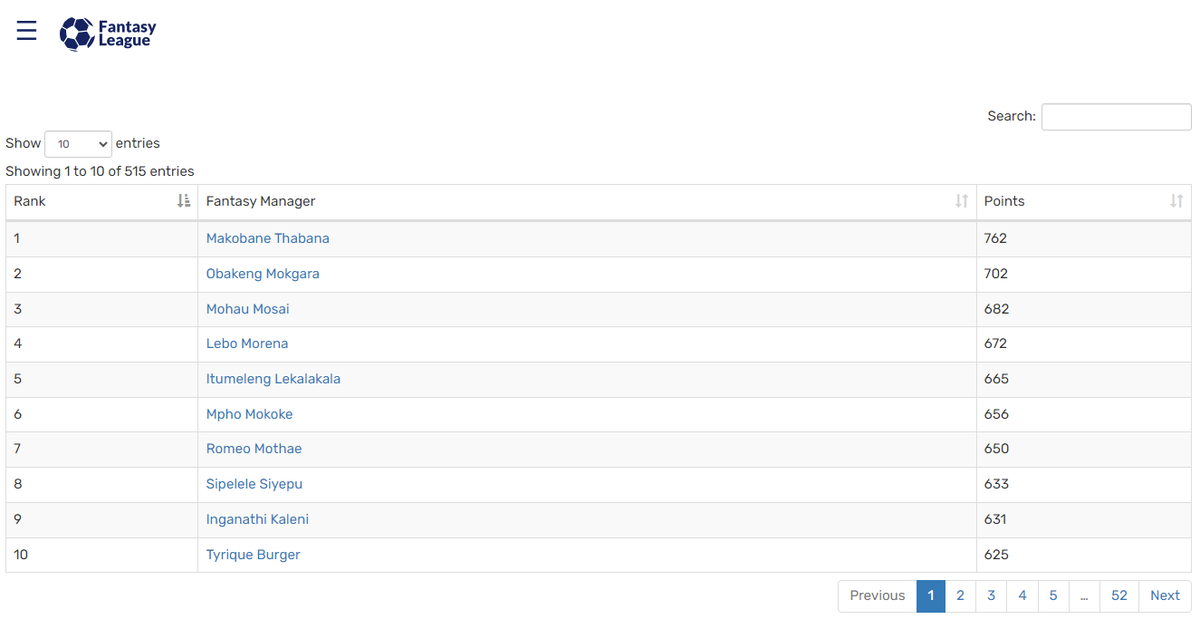Screen dimensions: 1200x629
Task: Click the Fantasy Manager column header text
Action: (261, 201)
